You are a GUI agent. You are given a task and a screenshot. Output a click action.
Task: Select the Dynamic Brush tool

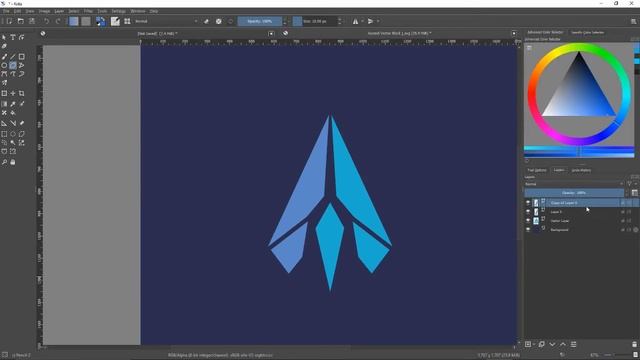click(22, 74)
